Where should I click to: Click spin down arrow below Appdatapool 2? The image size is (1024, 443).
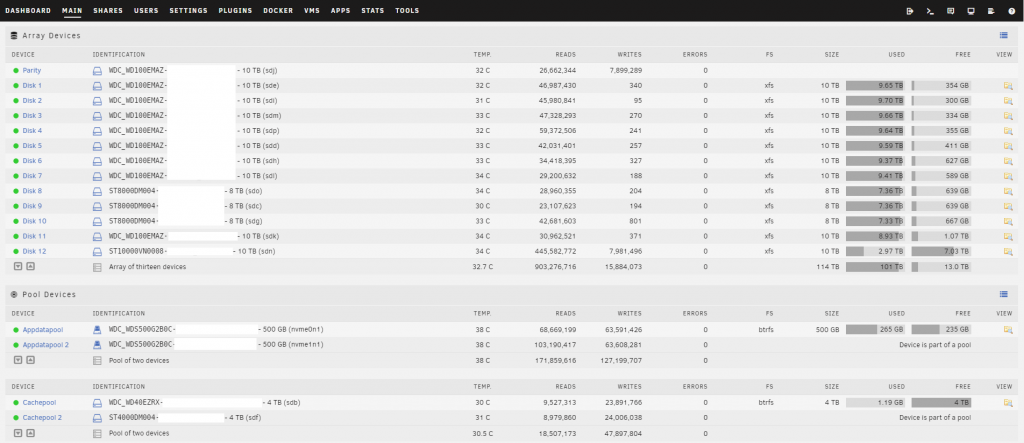point(18,359)
